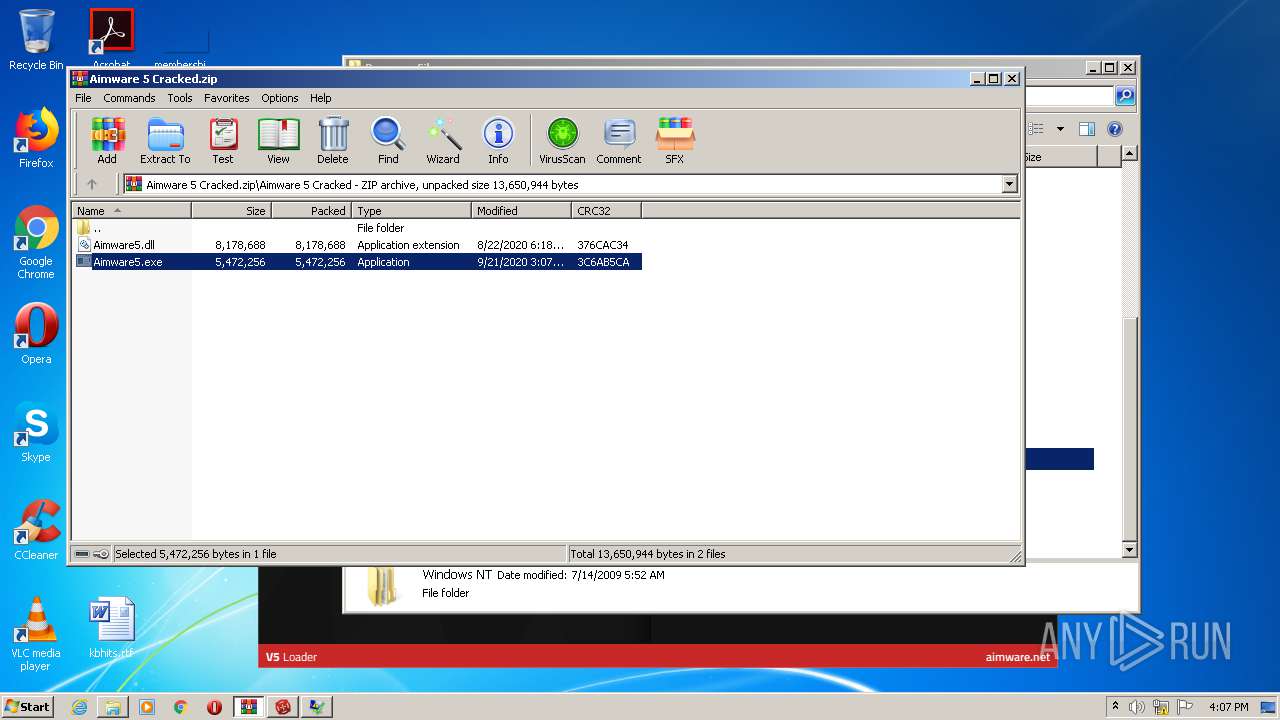Open Windows Explorer taskbar icon
Image resolution: width=1280 pixels, height=720 pixels.
[113, 707]
